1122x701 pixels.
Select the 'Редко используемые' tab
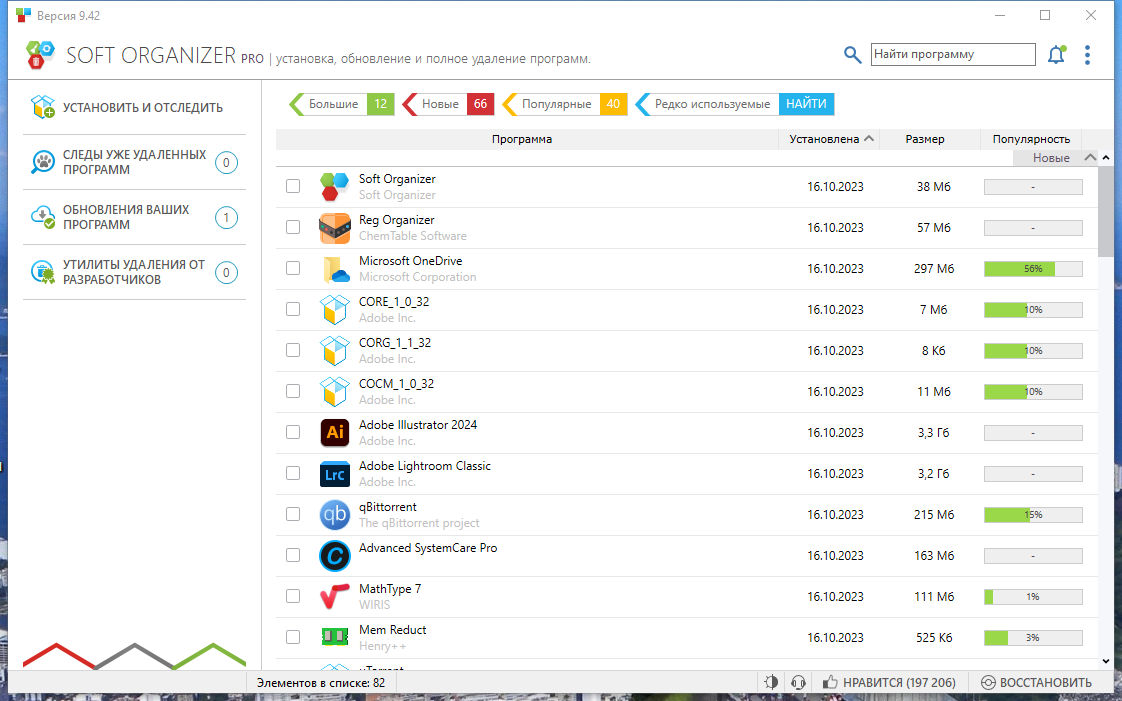point(712,104)
